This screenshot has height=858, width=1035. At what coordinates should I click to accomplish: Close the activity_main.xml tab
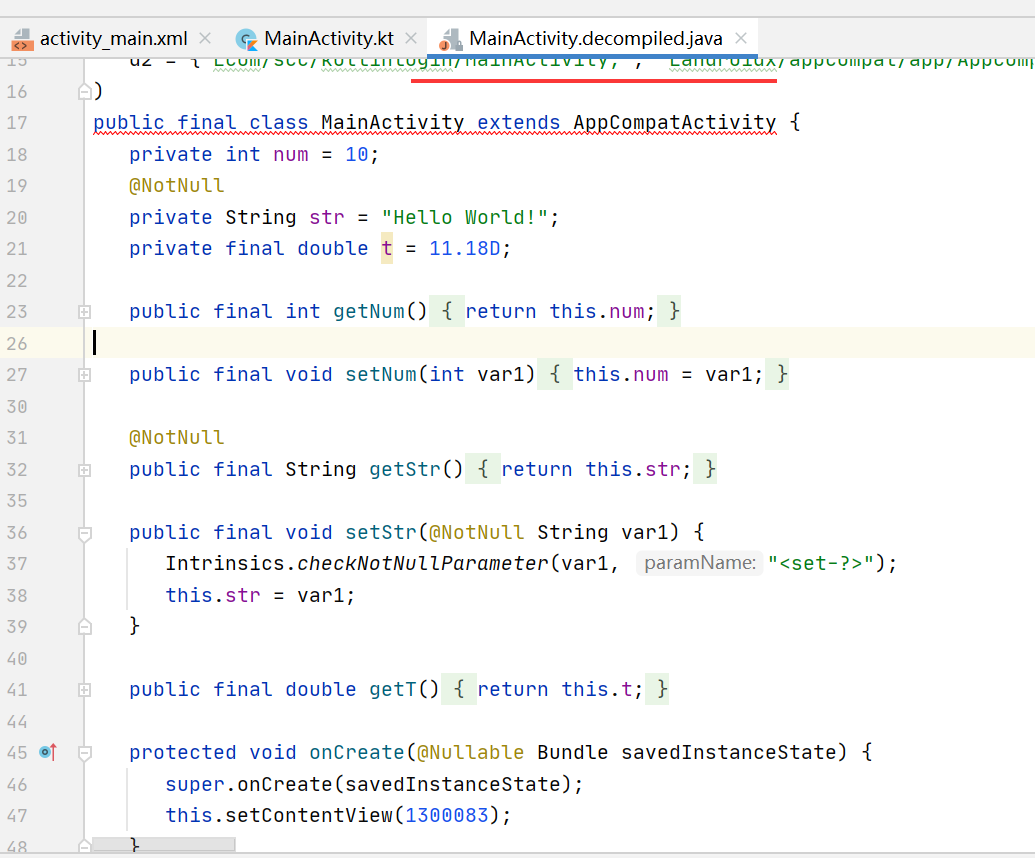tap(205, 39)
